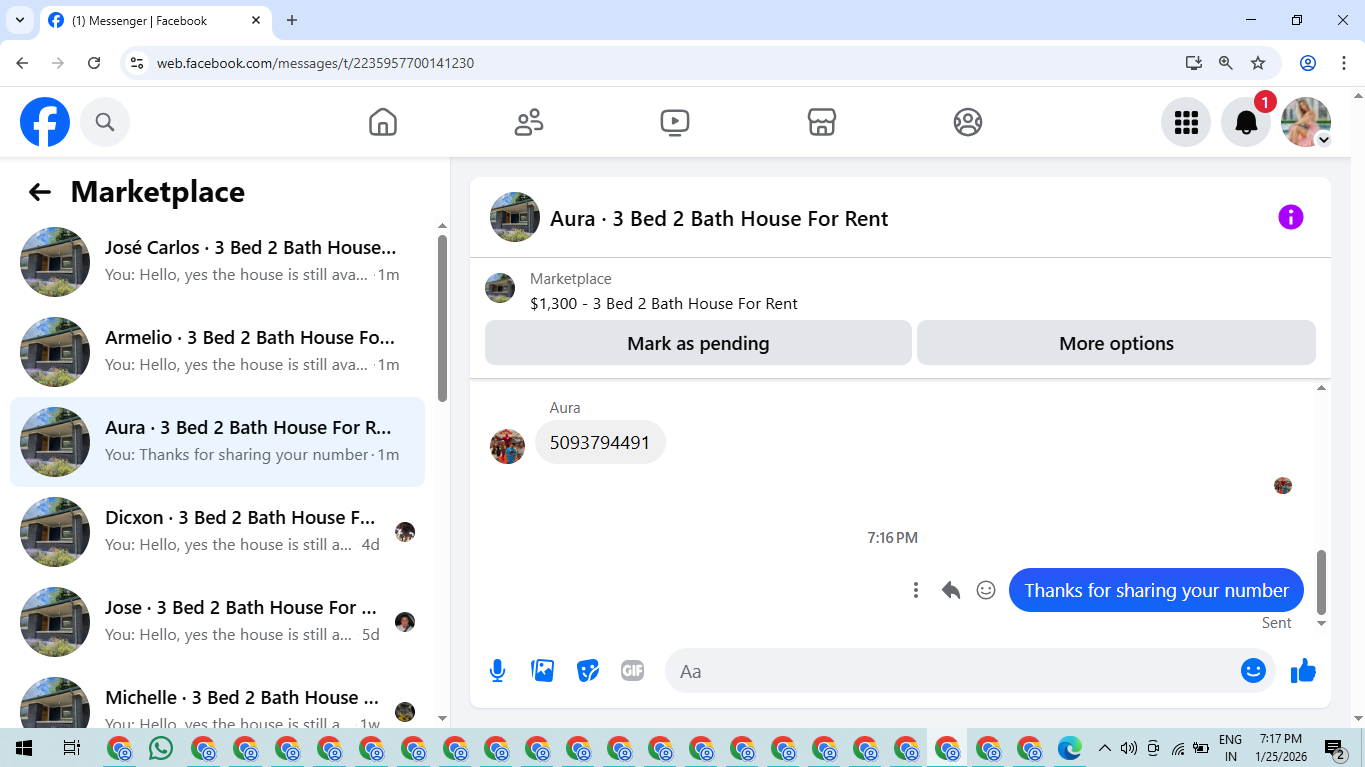Click Aura's avatar beside the phone number
The width and height of the screenshot is (1365, 767).
(x=508, y=446)
